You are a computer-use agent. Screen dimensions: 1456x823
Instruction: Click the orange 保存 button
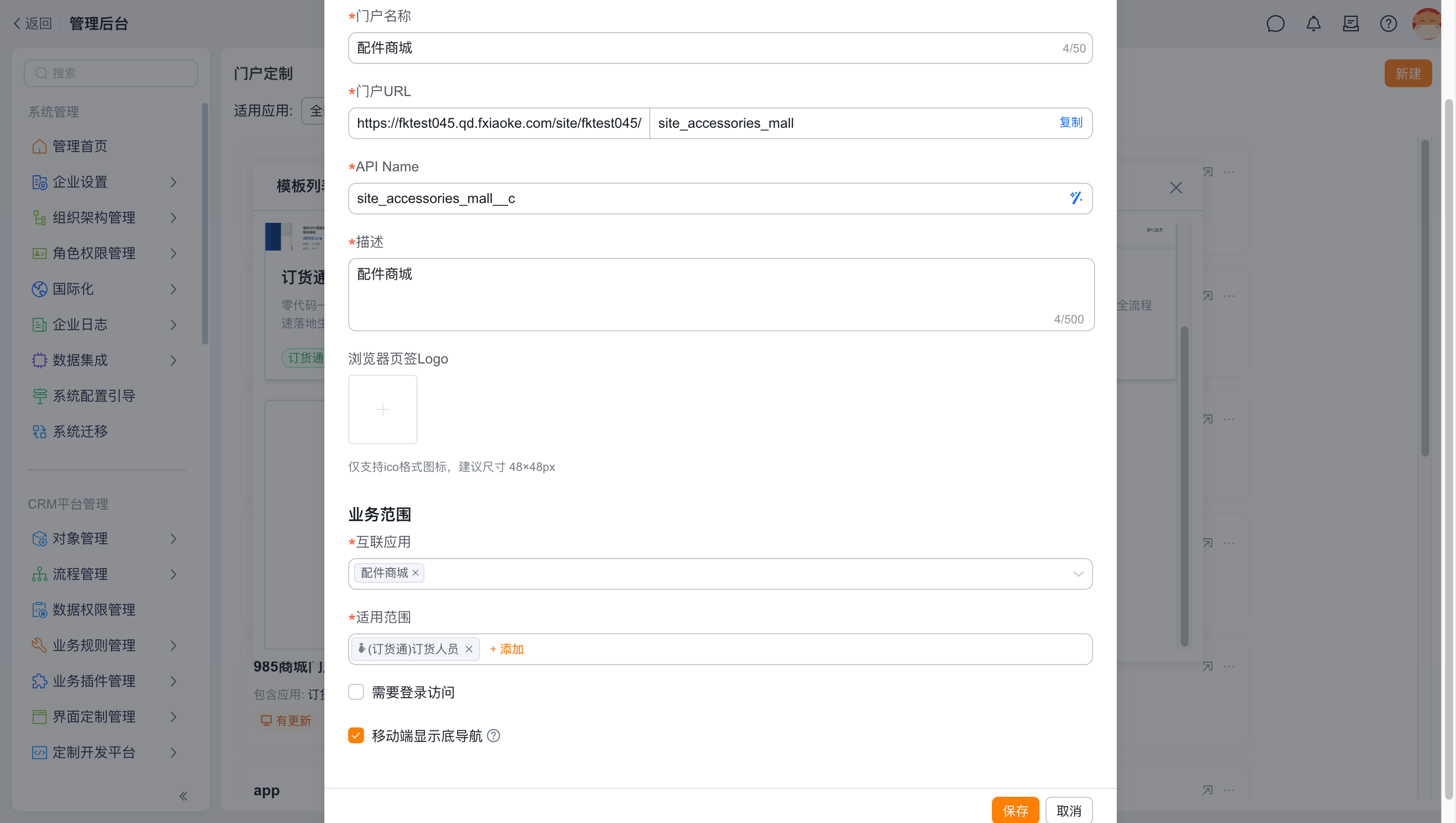(x=1015, y=811)
